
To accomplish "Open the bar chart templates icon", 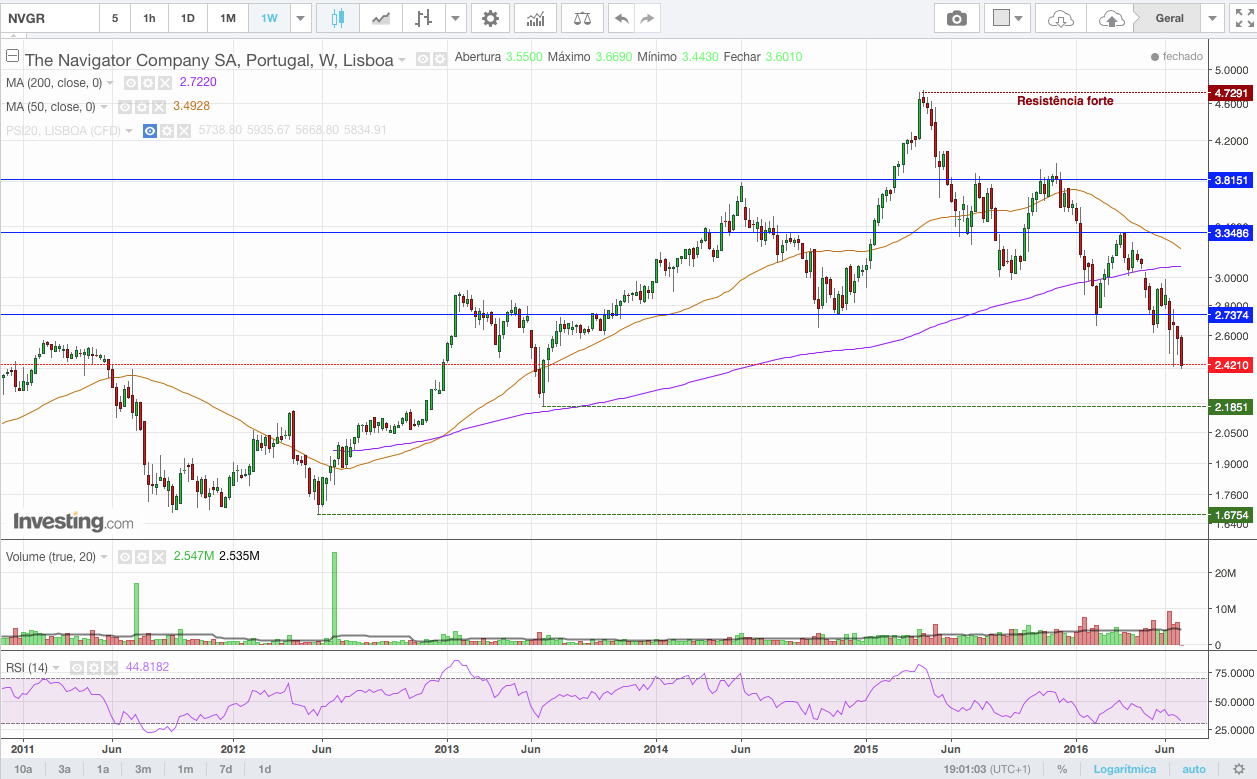I will click(535, 18).
